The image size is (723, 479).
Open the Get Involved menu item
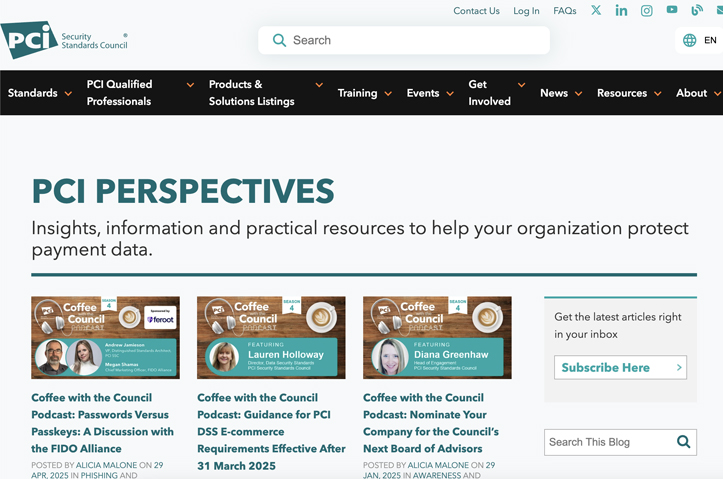coord(490,93)
